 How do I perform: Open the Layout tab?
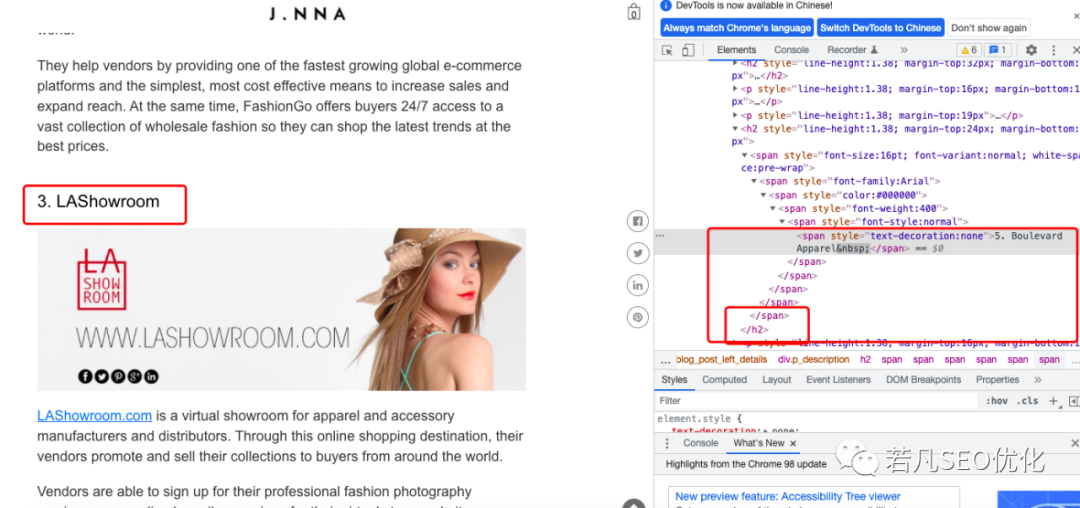(777, 380)
